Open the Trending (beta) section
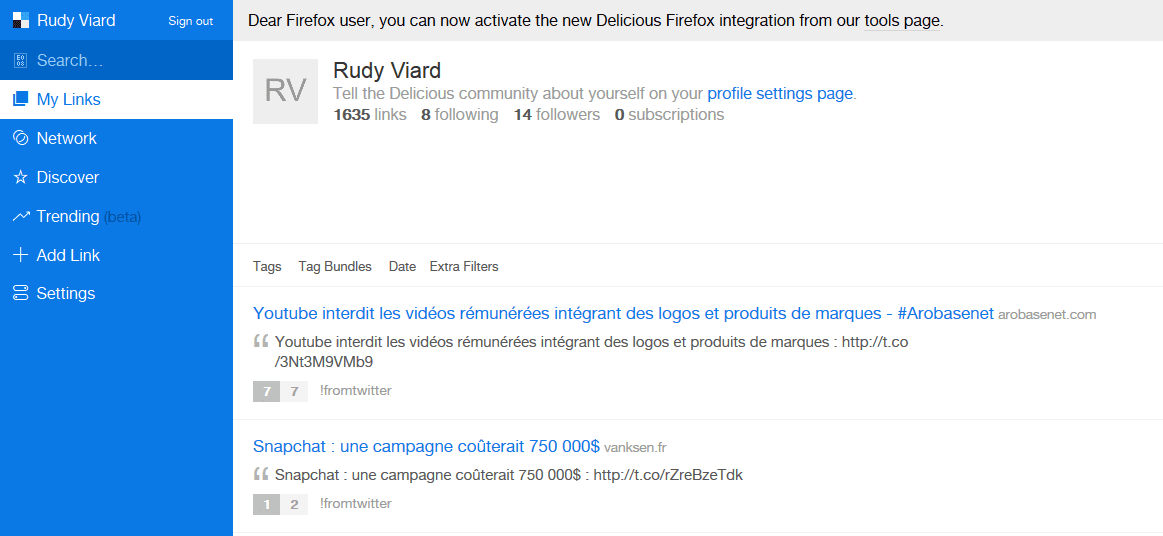The image size is (1163, 536). [x=116, y=216]
